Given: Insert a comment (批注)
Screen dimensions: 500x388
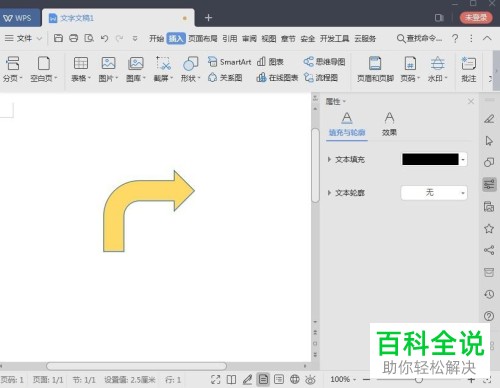Looking at the screenshot, I should [469, 69].
